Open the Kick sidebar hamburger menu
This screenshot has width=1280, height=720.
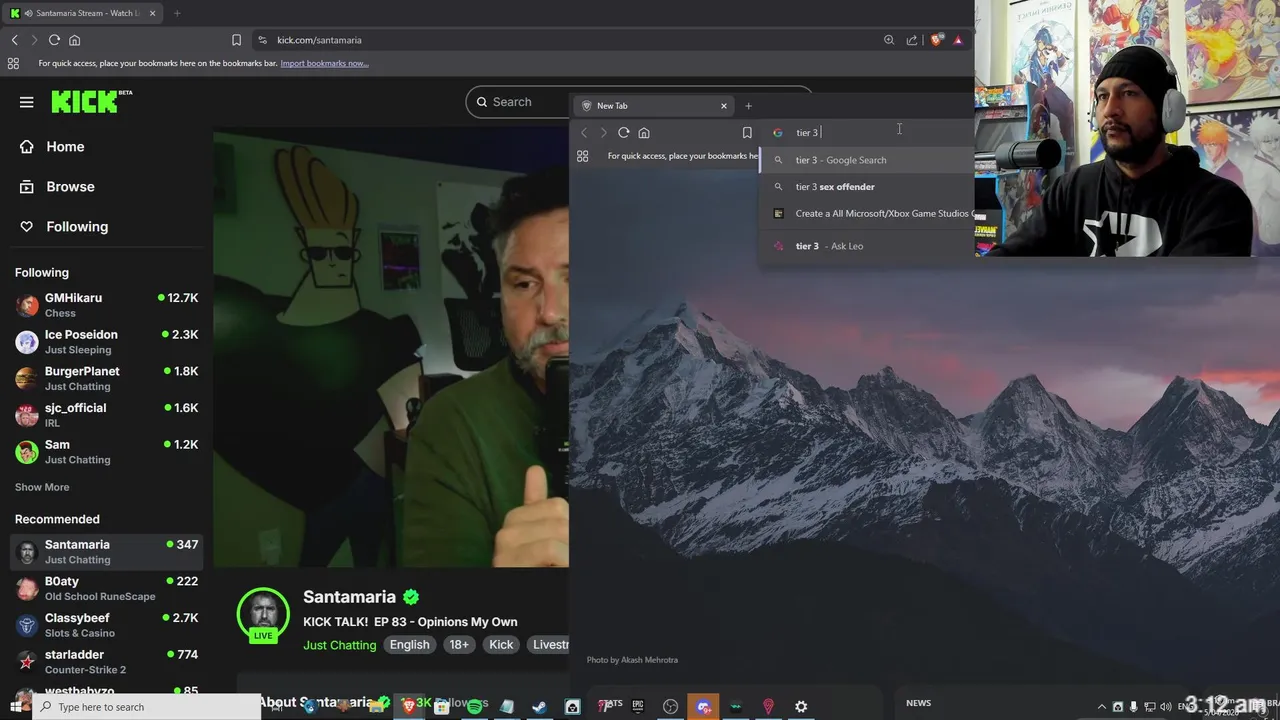tap(27, 102)
